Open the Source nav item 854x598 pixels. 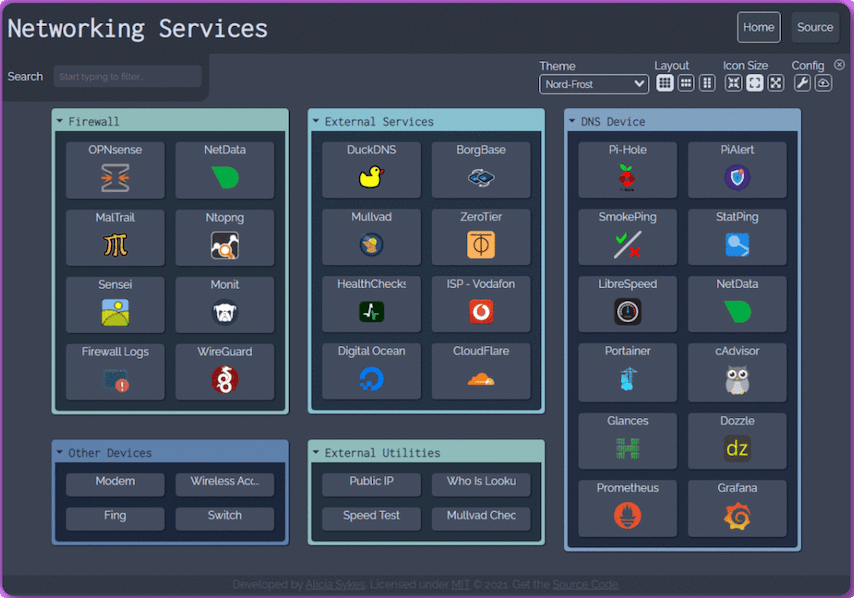[x=815, y=27]
